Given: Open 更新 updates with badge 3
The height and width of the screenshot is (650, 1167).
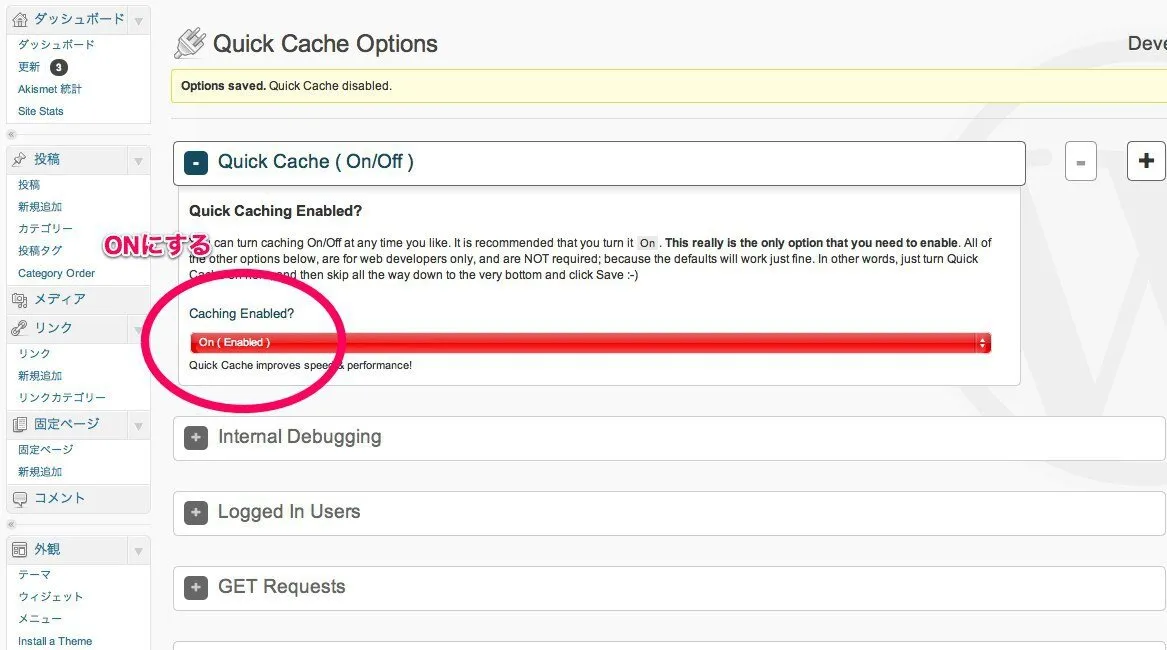Looking at the screenshot, I should [30, 67].
